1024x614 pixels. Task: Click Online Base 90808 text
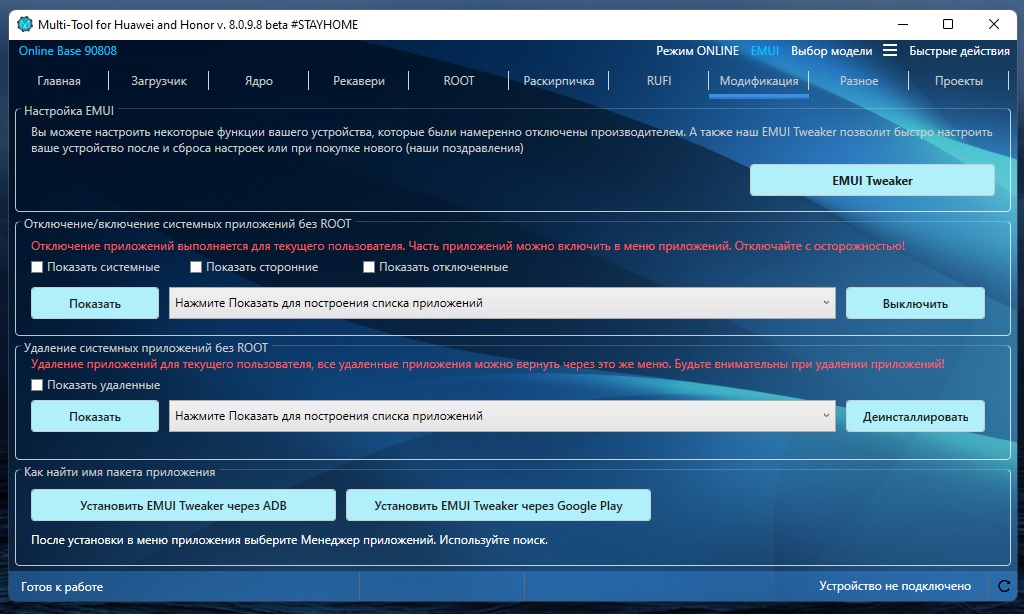[x=68, y=51]
